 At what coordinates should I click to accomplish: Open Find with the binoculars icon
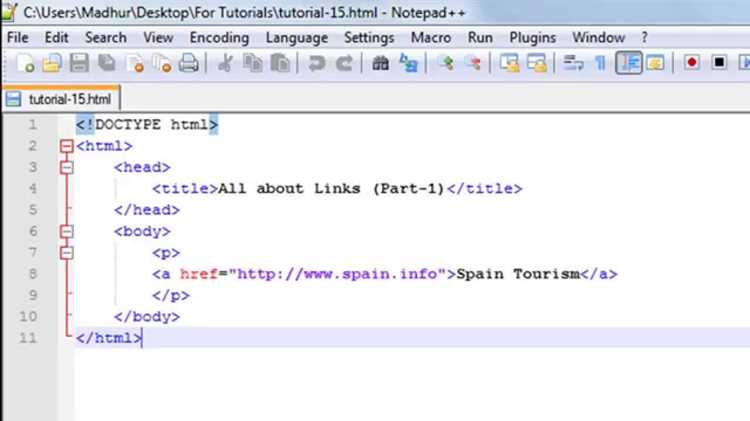click(x=381, y=63)
